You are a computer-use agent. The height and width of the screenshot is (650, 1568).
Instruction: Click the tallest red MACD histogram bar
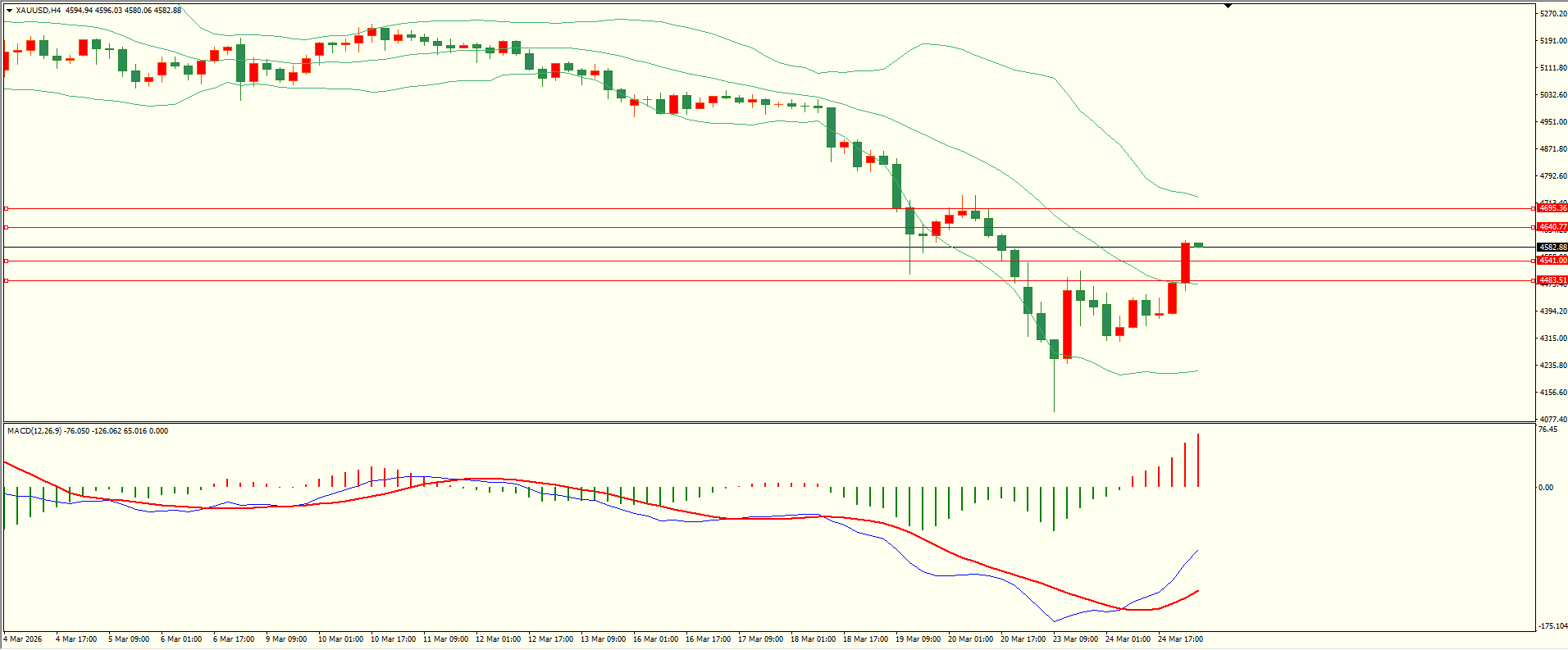[x=1198, y=461]
